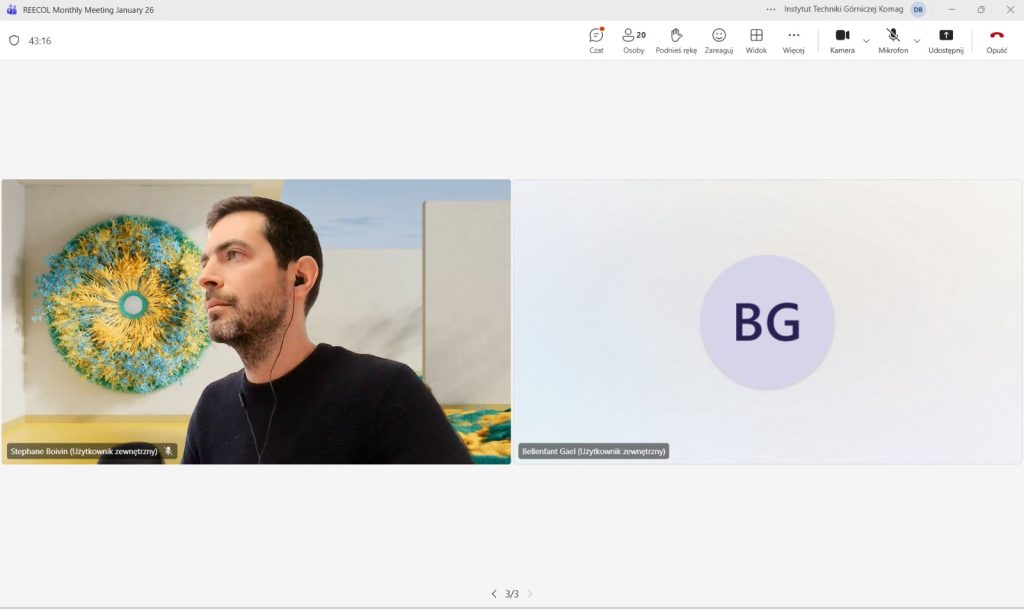The image size is (1024, 609).
Task: Click the Udostępnij share screen icon
Action: [945, 40]
